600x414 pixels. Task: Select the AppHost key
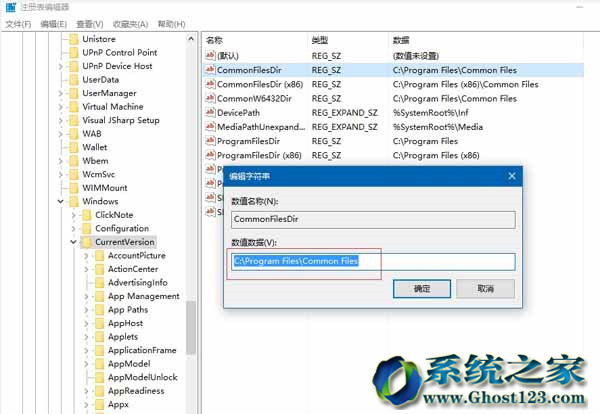[x=126, y=323]
